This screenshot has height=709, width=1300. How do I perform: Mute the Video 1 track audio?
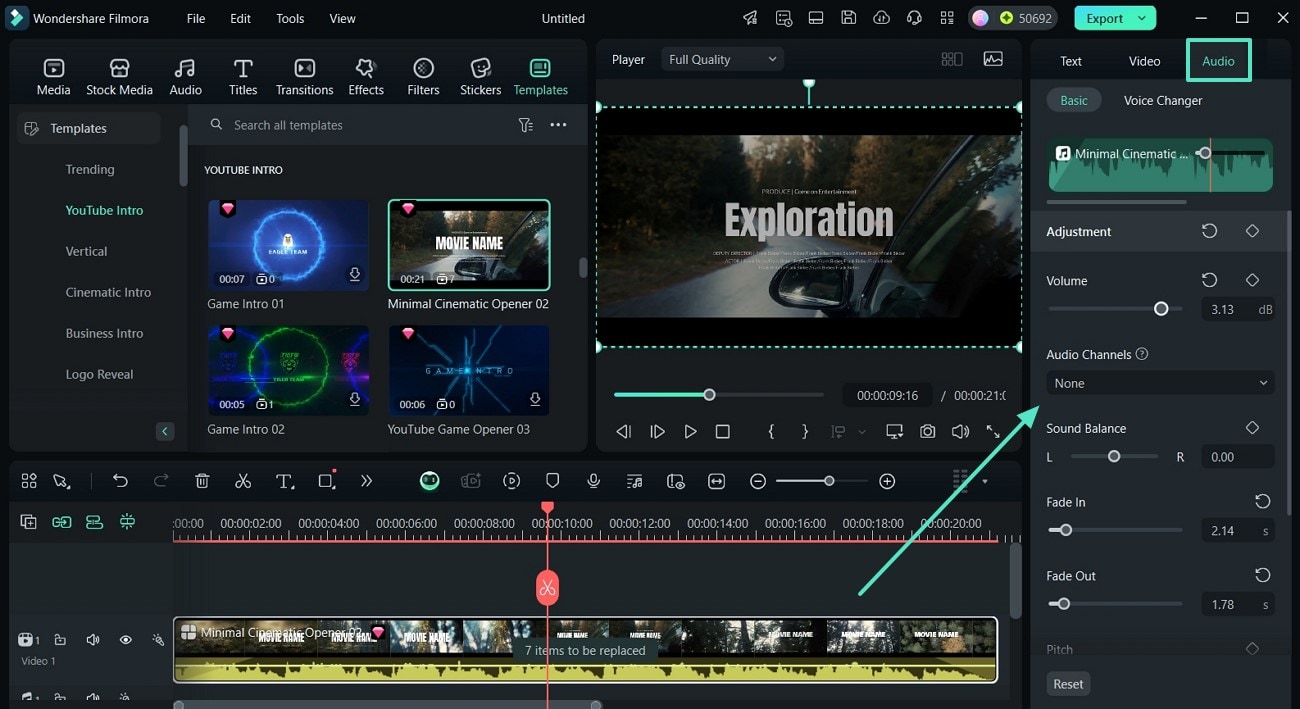click(x=93, y=640)
